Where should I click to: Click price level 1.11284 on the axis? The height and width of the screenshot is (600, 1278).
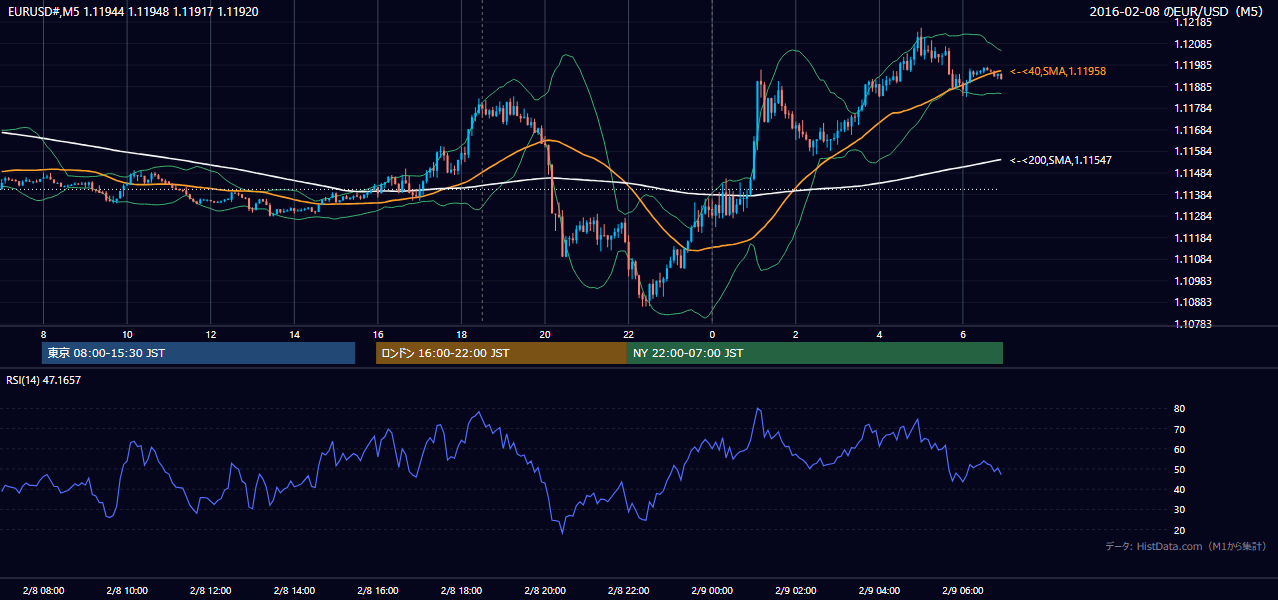point(1193,216)
